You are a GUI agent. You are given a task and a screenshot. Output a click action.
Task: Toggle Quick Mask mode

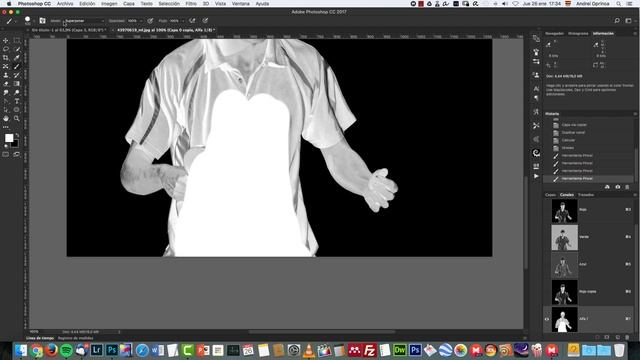[x=6, y=154]
